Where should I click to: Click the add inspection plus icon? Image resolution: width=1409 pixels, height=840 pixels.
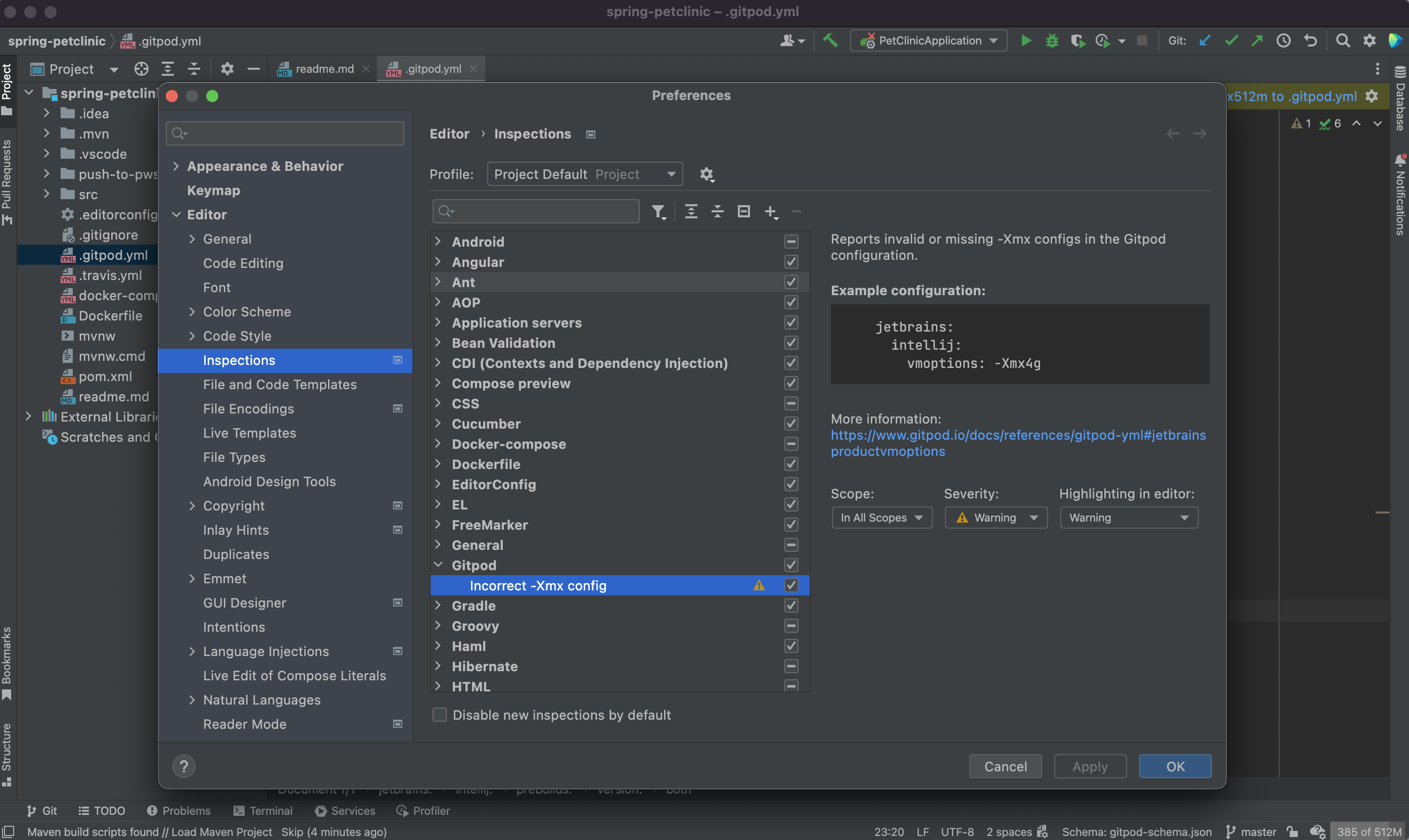click(771, 212)
